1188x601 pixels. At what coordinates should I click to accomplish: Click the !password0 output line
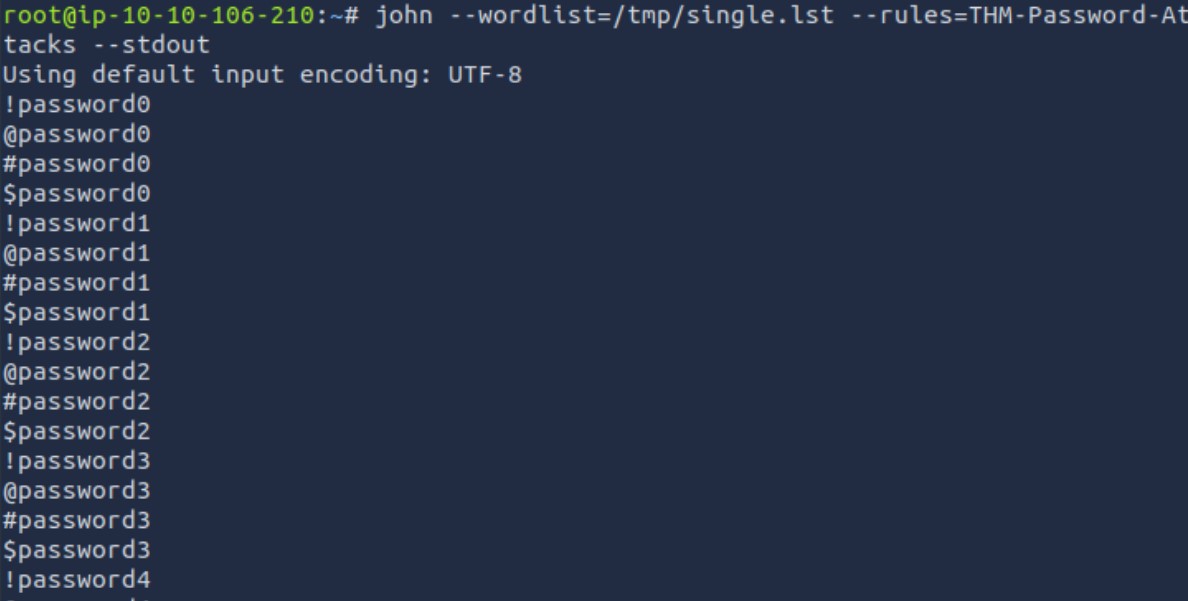coord(77,105)
